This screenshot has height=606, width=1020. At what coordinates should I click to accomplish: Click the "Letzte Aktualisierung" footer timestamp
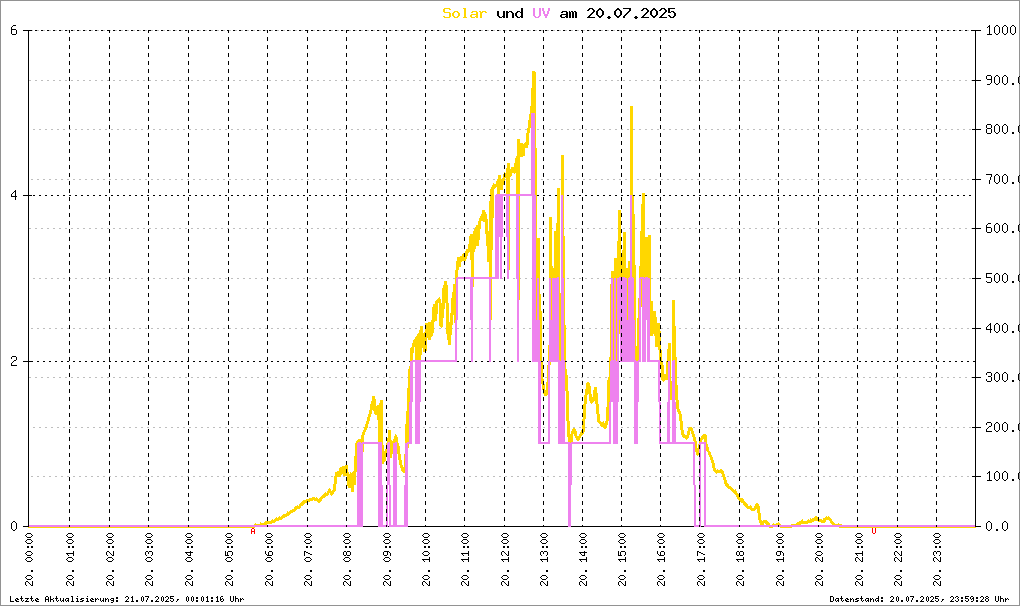(x=127, y=599)
